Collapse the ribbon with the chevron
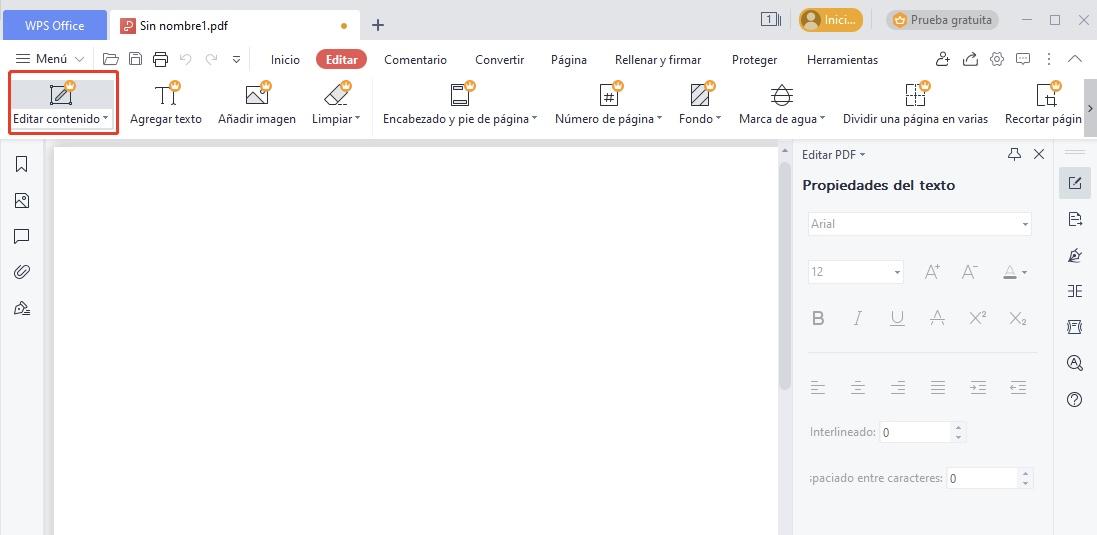1097x535 pixels. [x=1075, y=59]
